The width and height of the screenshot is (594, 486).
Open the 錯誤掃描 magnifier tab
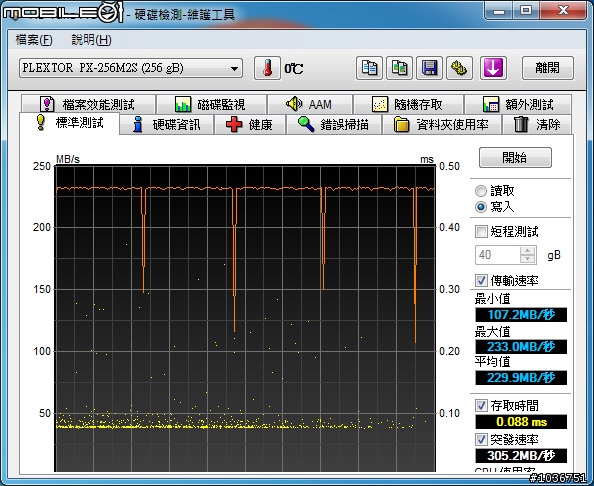pyautogui.click(x=334, y=124)
